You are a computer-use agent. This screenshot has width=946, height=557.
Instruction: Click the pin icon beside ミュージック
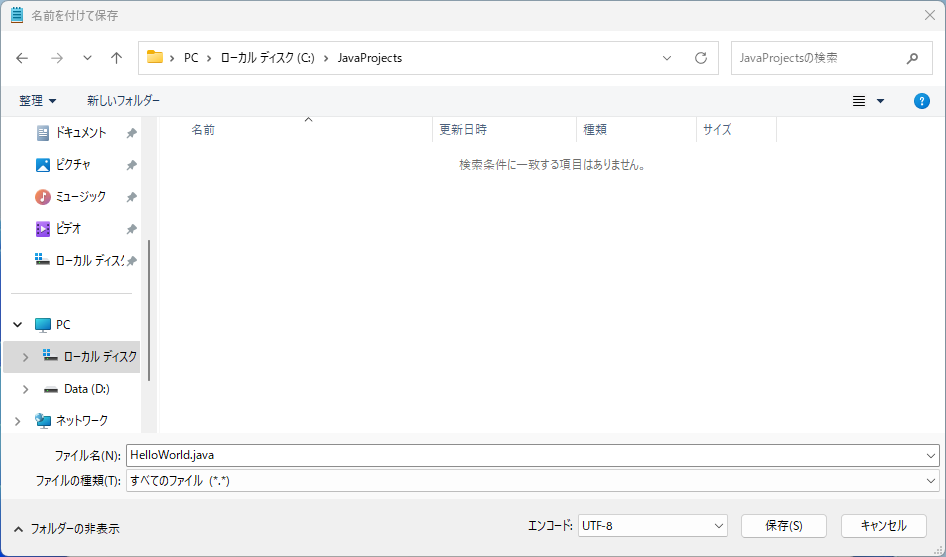[132, 197]
